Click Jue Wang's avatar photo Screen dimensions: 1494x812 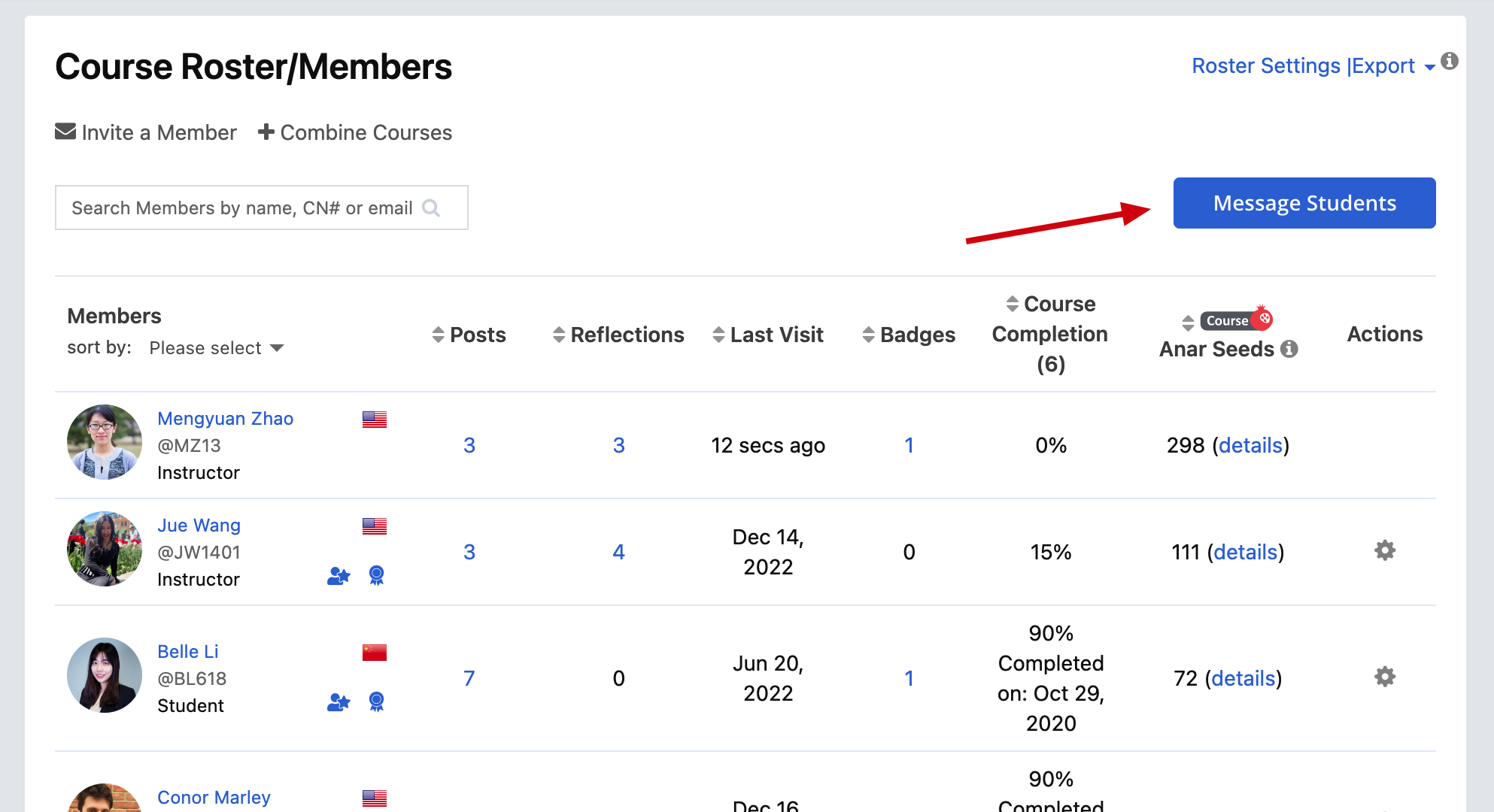click(105, 549)
